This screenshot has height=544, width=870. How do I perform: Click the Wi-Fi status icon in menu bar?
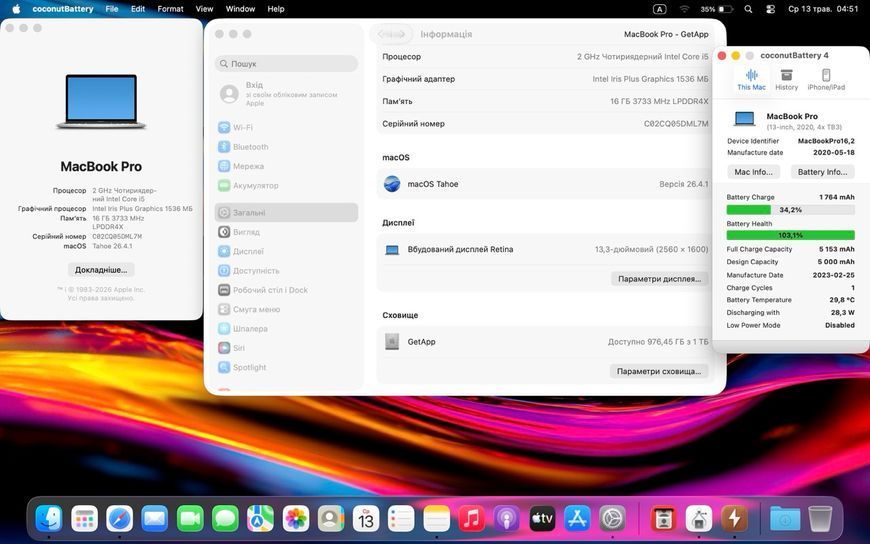click(x=685, y=9)
